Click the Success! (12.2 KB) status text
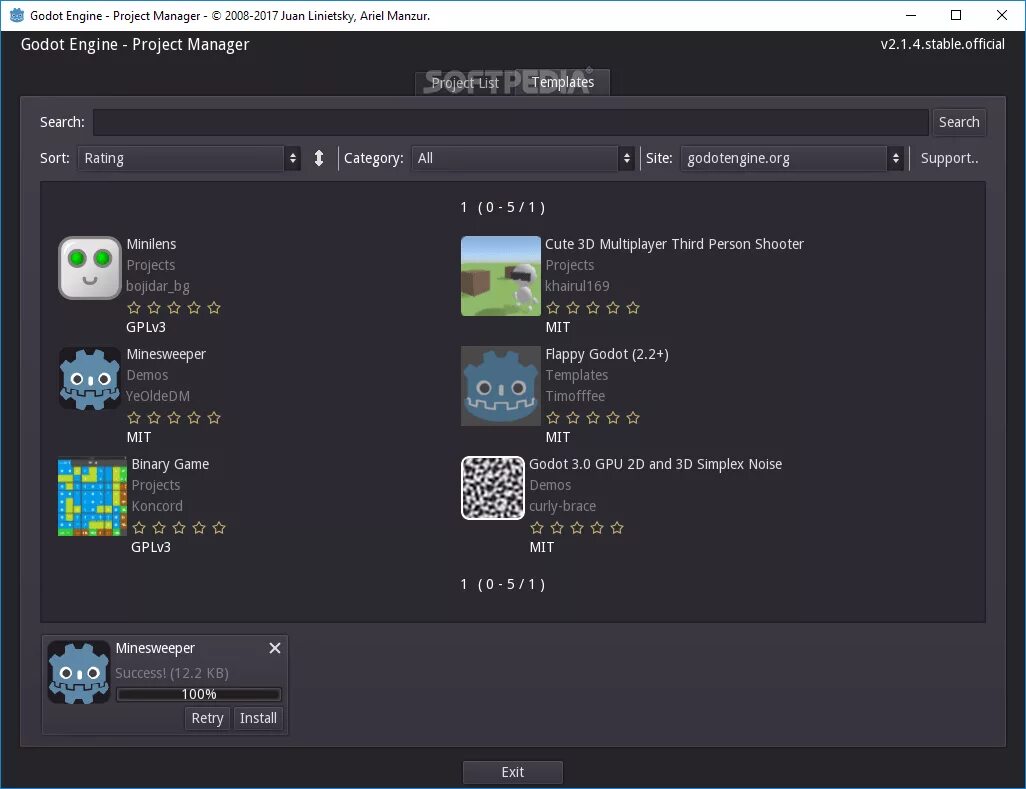1026x789 pixels. (172, 673)
